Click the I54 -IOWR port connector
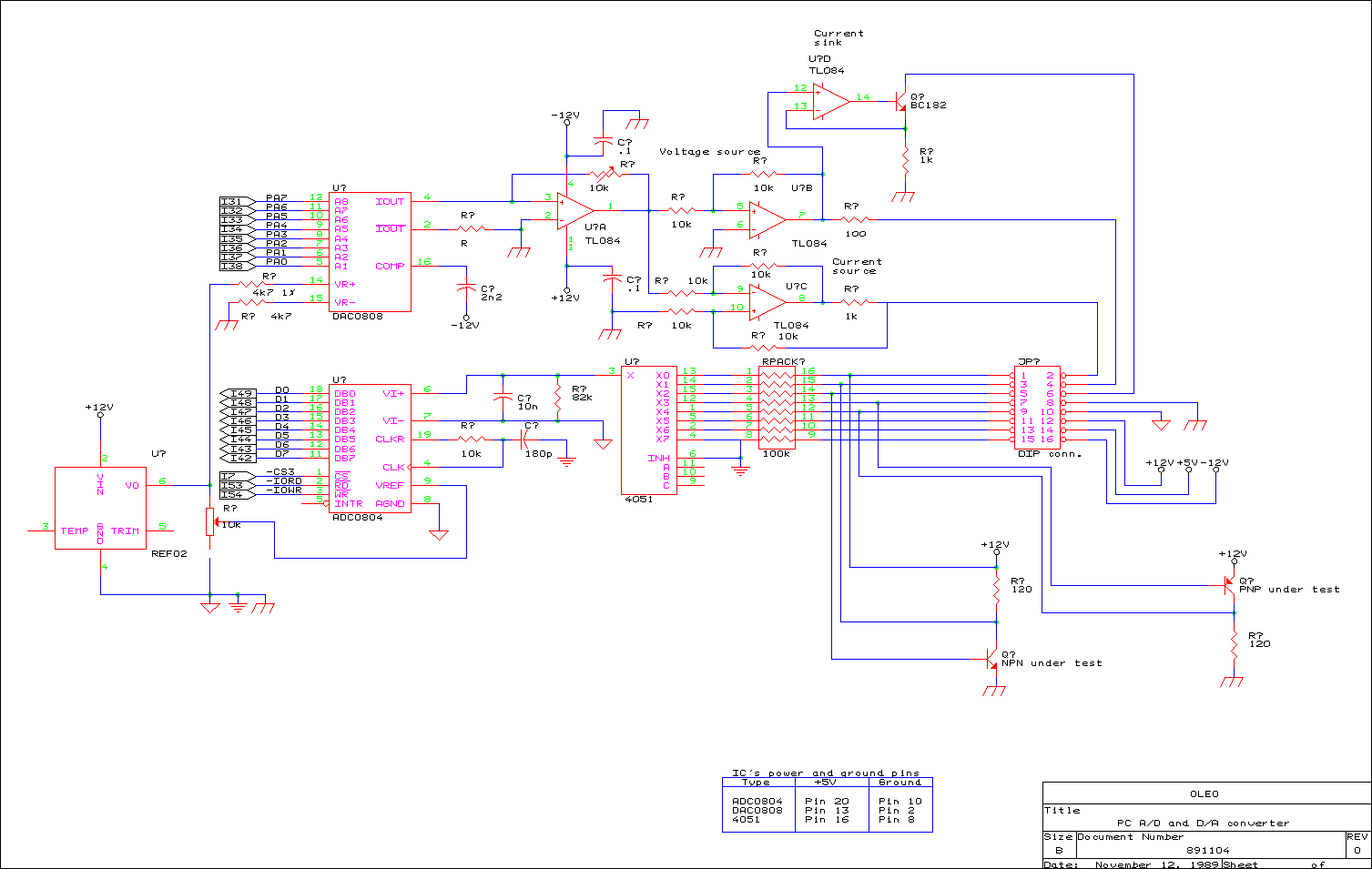The image size is (1372, 869). [x=238, y=494]
